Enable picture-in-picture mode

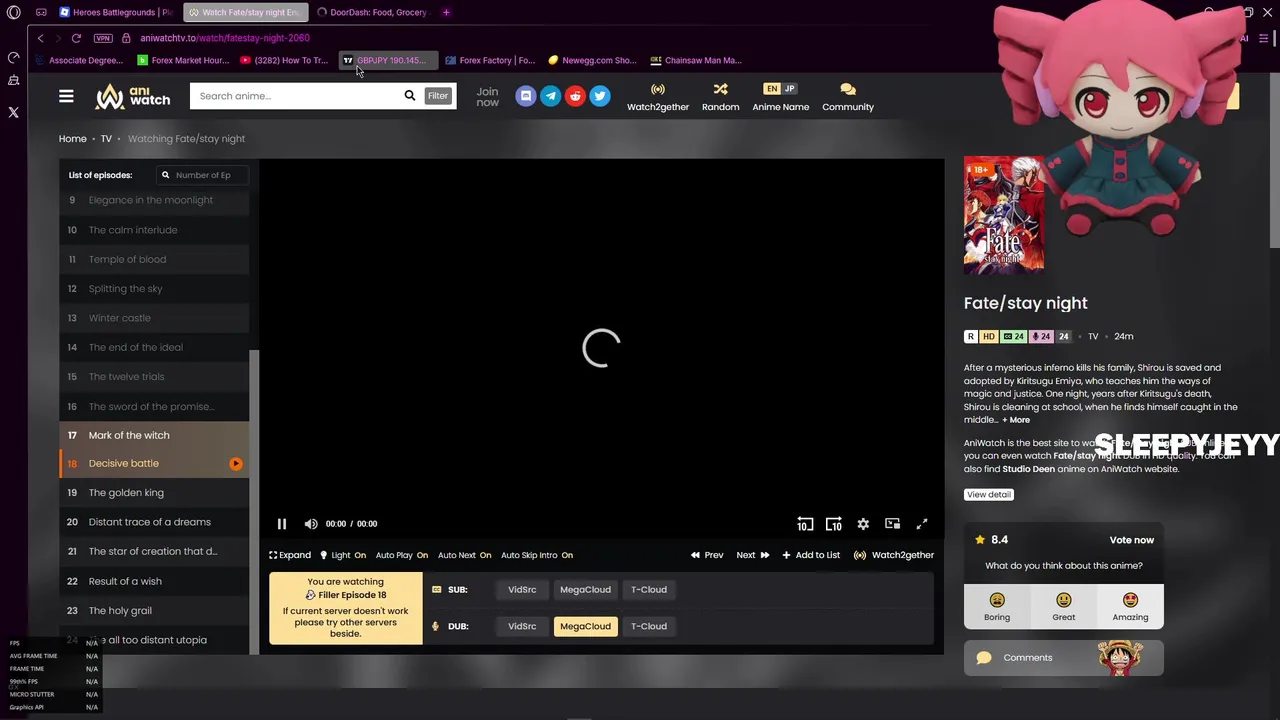tap(892, 524)
